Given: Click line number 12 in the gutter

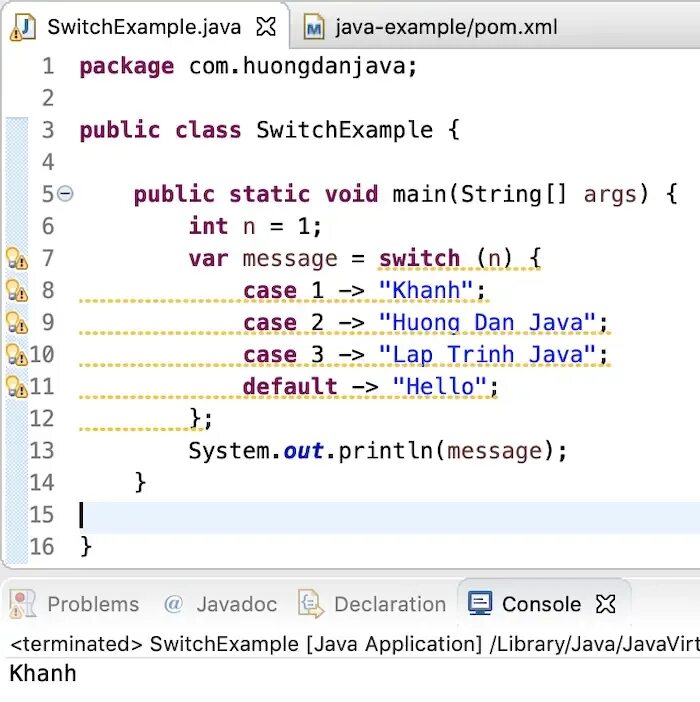Looking at the screenshot, I should [42, 419].
